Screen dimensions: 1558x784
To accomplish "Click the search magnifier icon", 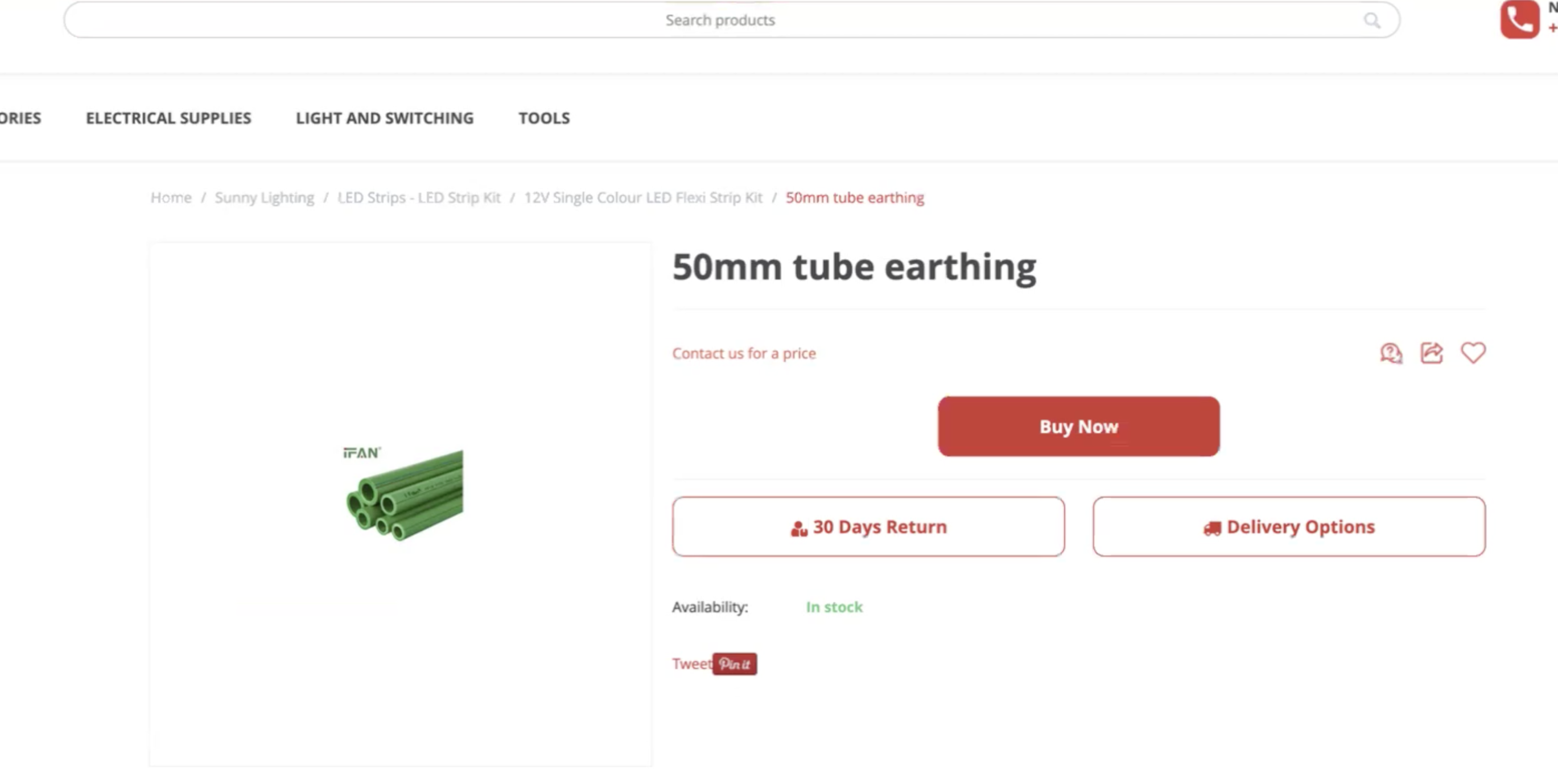I will pyautogui.click(x=1372, y=20).
